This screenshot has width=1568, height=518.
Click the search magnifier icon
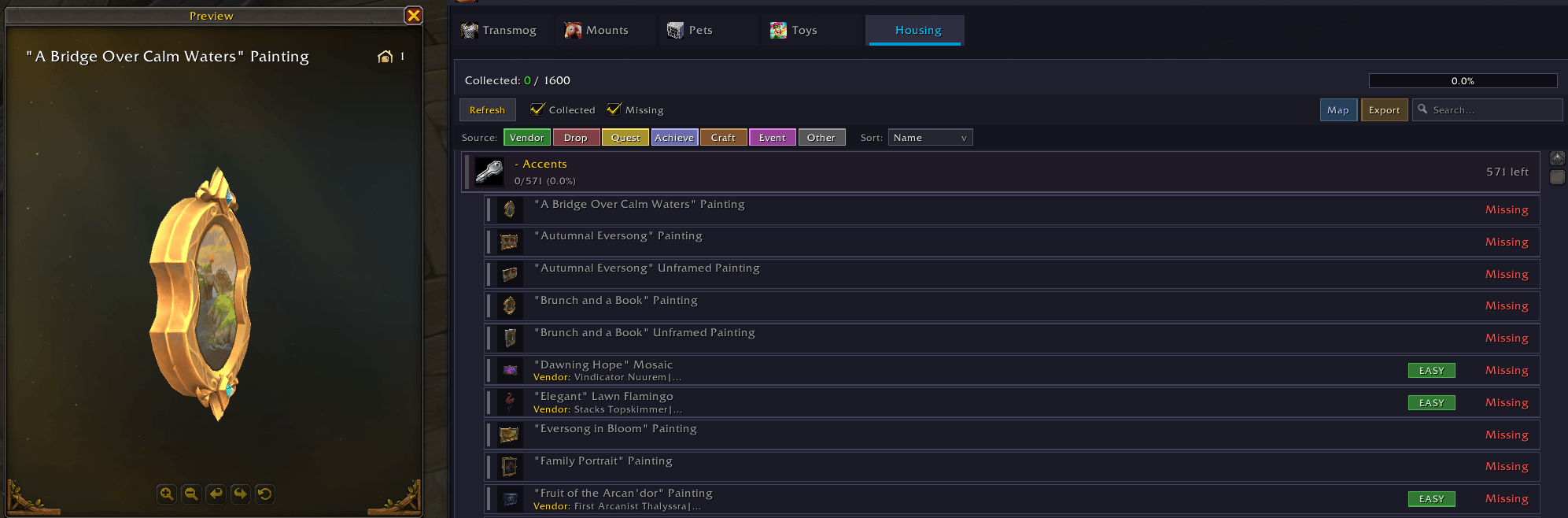pos(1422,109)
